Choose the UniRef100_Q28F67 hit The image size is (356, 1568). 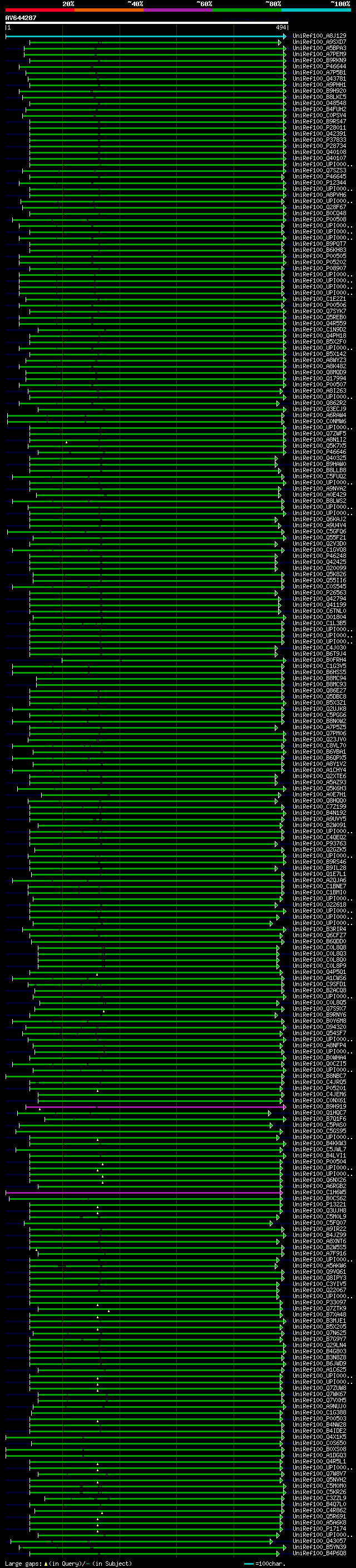click(319, 207)
